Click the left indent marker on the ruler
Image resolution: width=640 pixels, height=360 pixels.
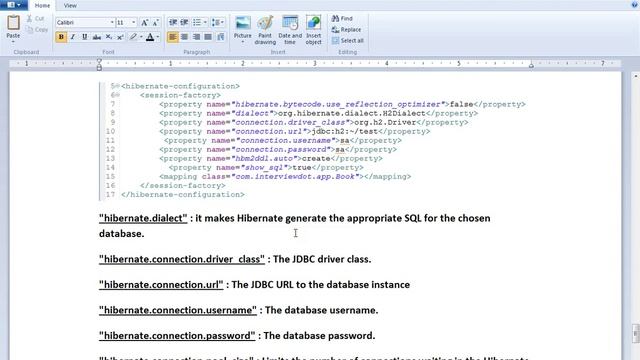pos(99,64)
